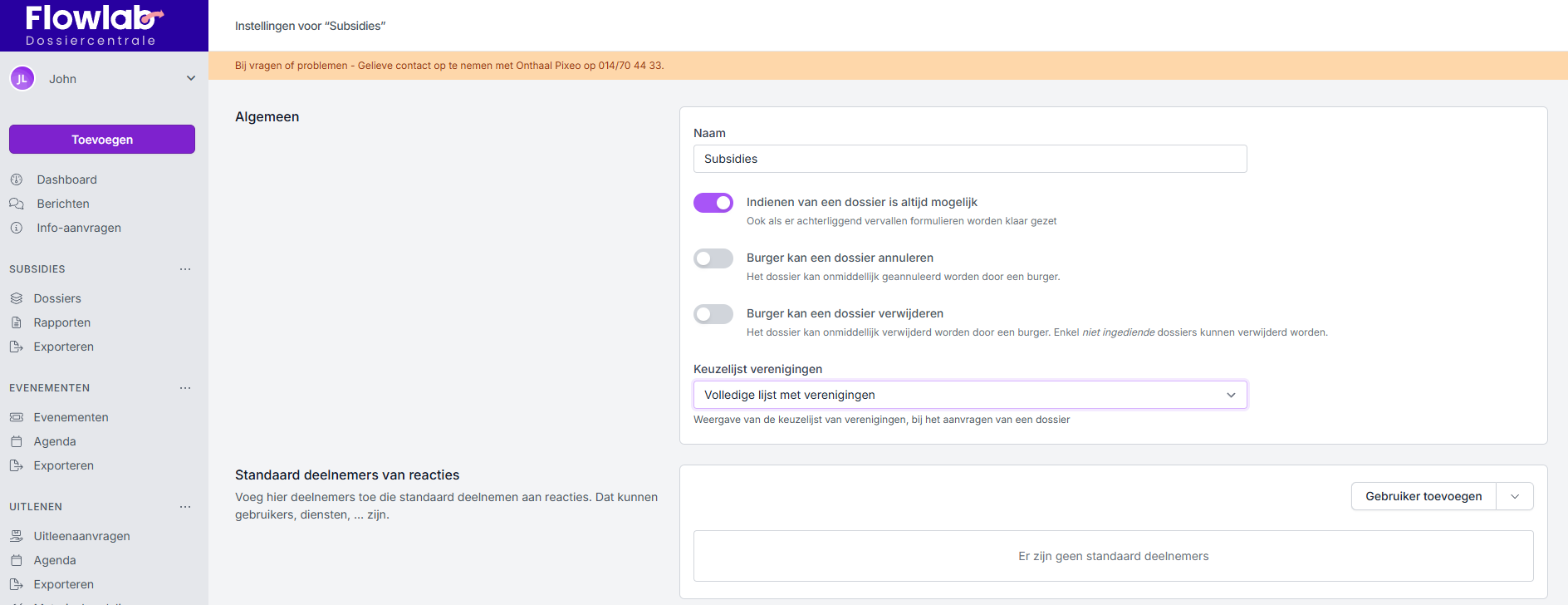Click the Info-aanvragen info icon
Image resolution: width=1568 pixels, height=605 pixels.
[17, 228]
